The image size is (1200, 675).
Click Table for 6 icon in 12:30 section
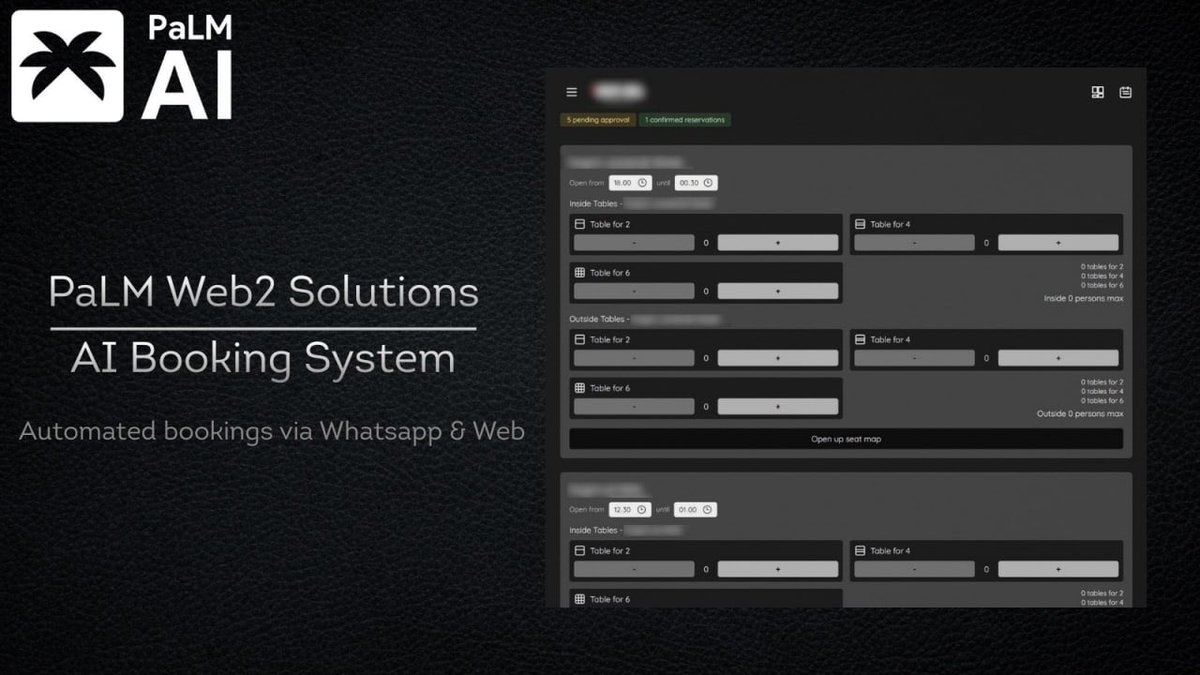coord(580,599)
